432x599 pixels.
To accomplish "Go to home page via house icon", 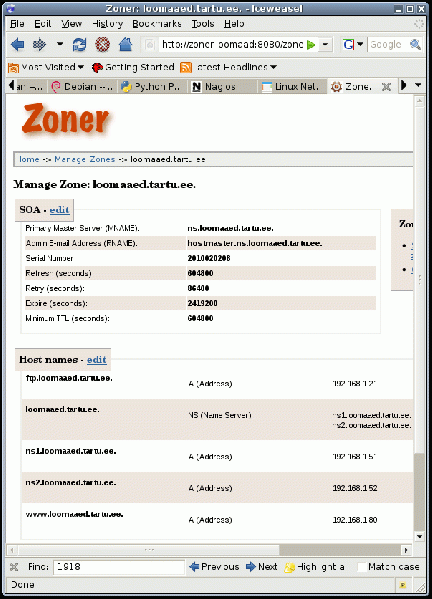I will [x=125, y=45].
